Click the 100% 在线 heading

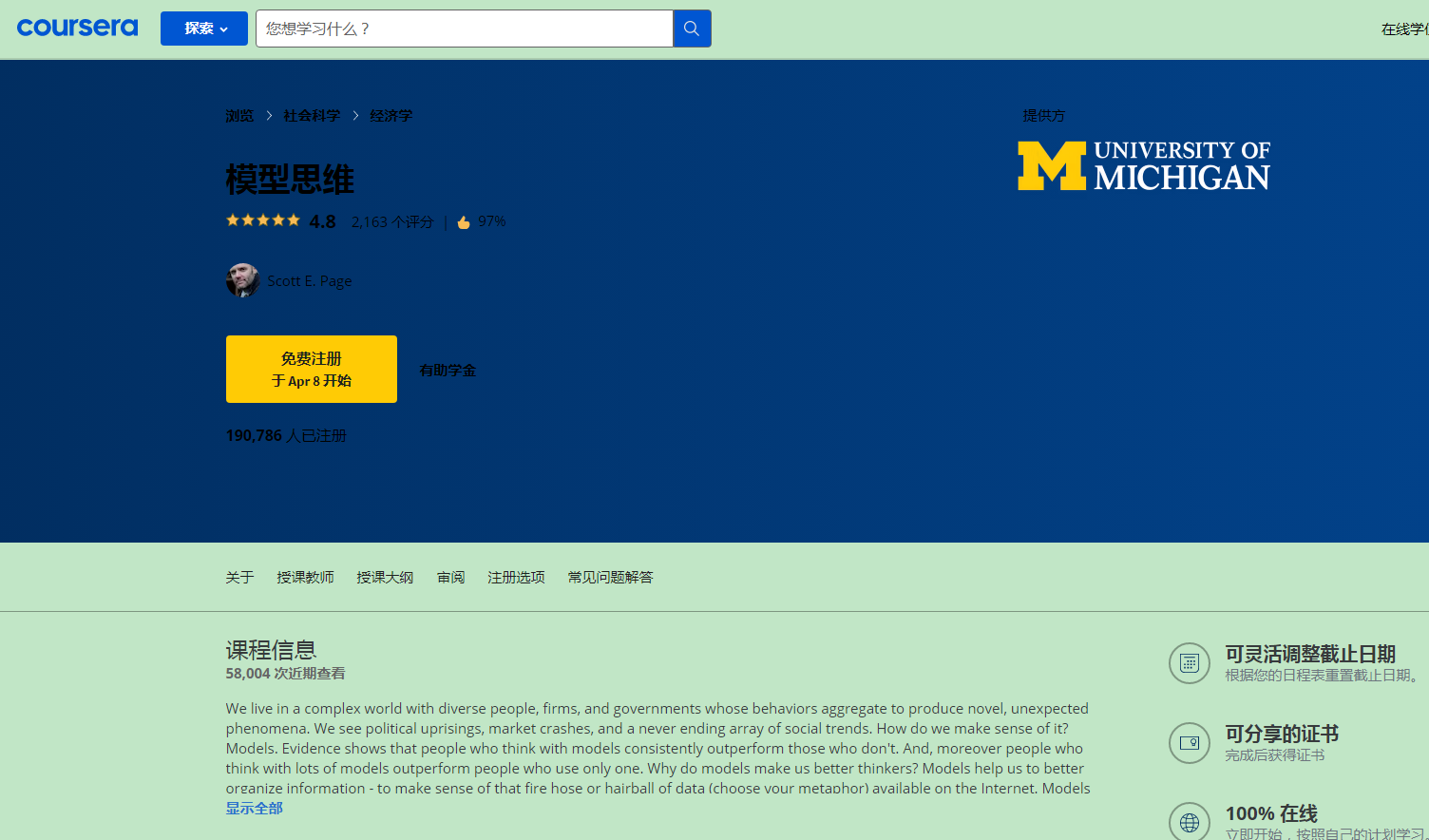(1271, 814)
